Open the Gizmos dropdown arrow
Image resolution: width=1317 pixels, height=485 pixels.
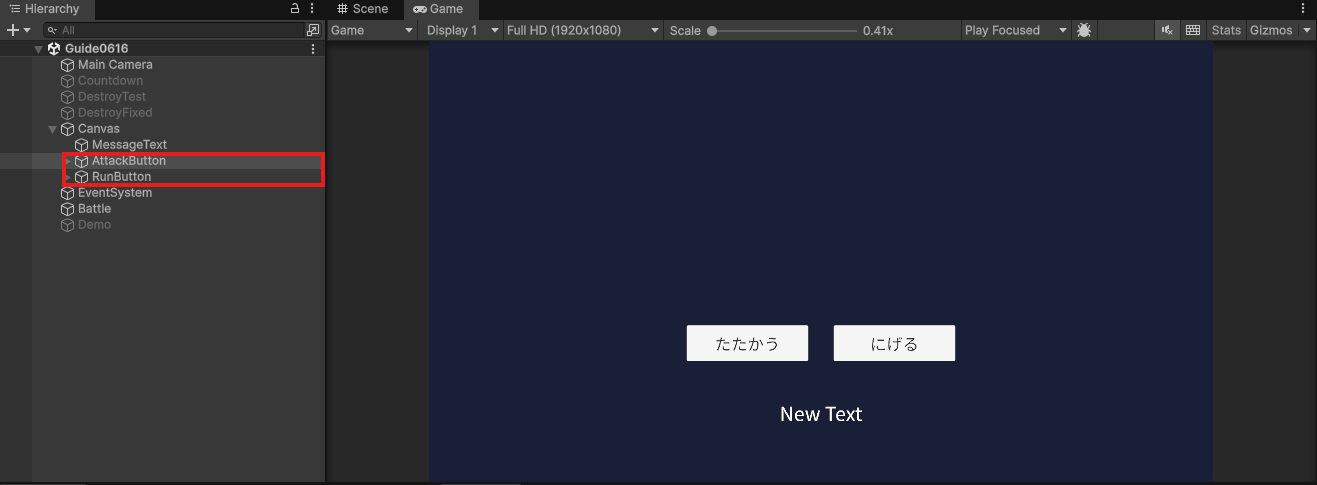pyautogui.click(x=1306, y=30)
